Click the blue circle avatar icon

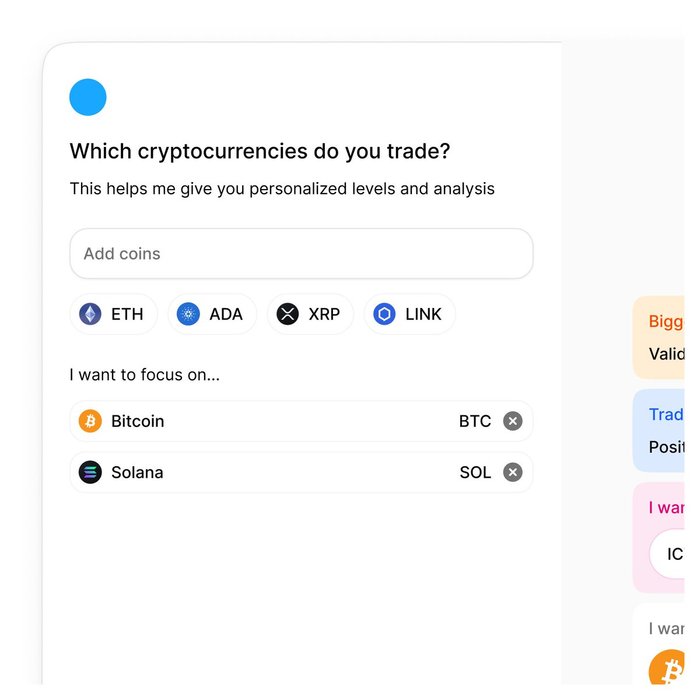point(88,97)
